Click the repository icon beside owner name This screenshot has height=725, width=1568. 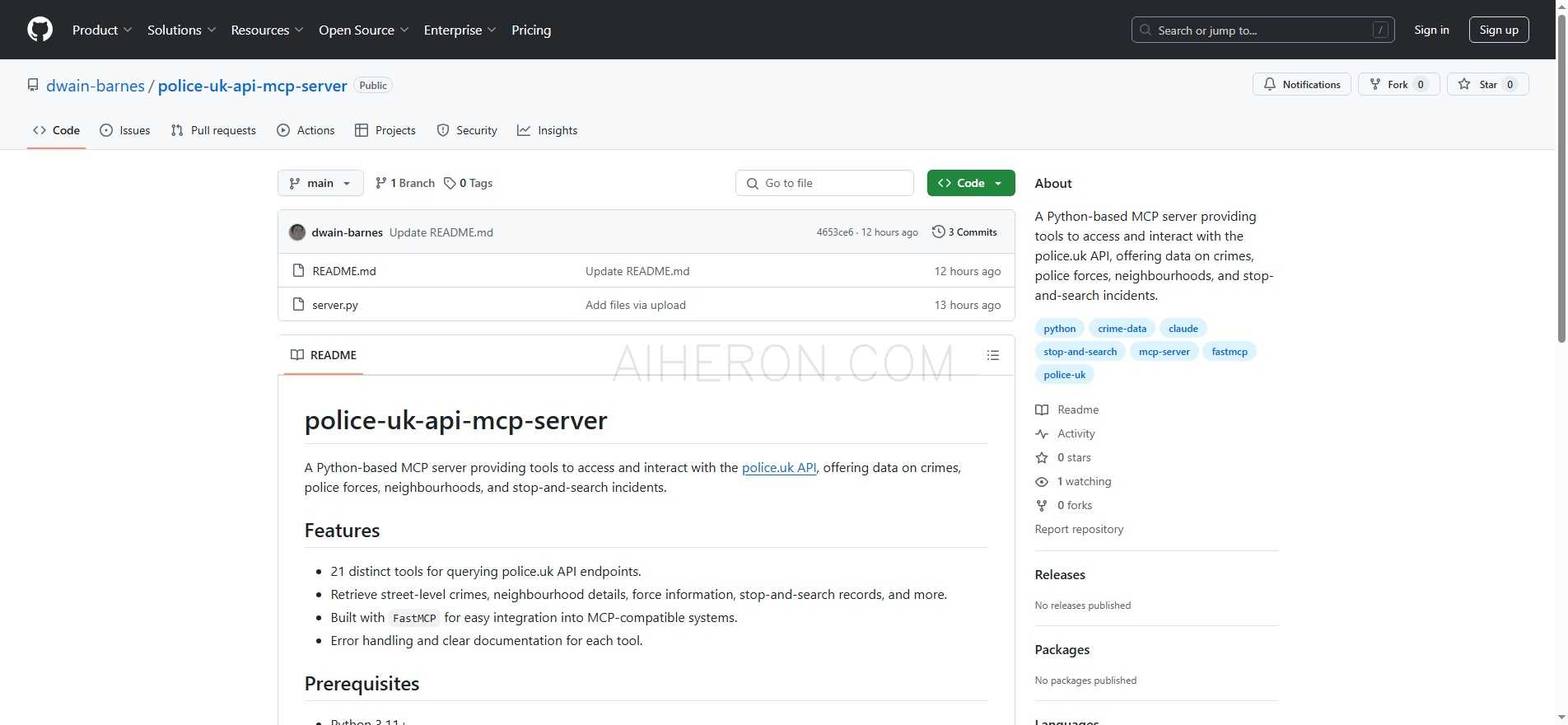click(x=33, y=85)
